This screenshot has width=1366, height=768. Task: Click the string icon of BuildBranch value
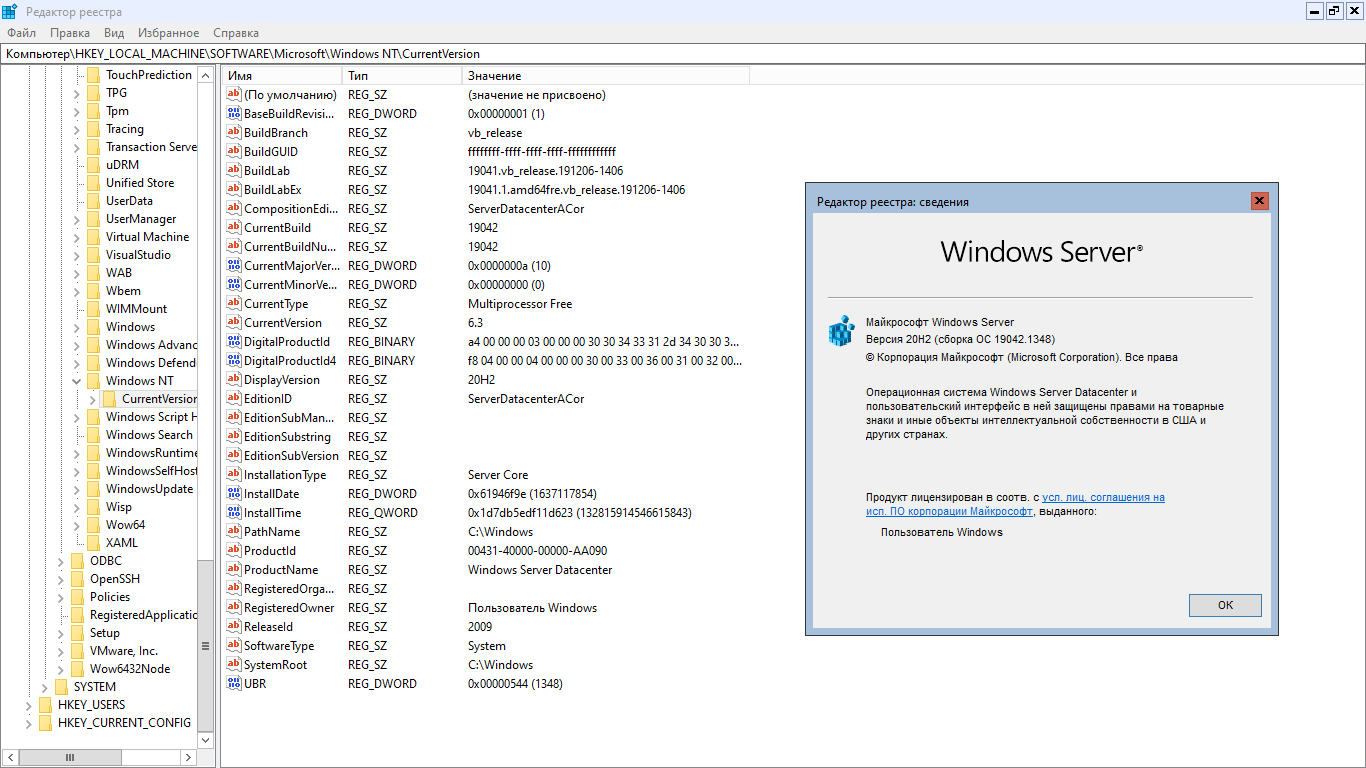tap(234, 133)
